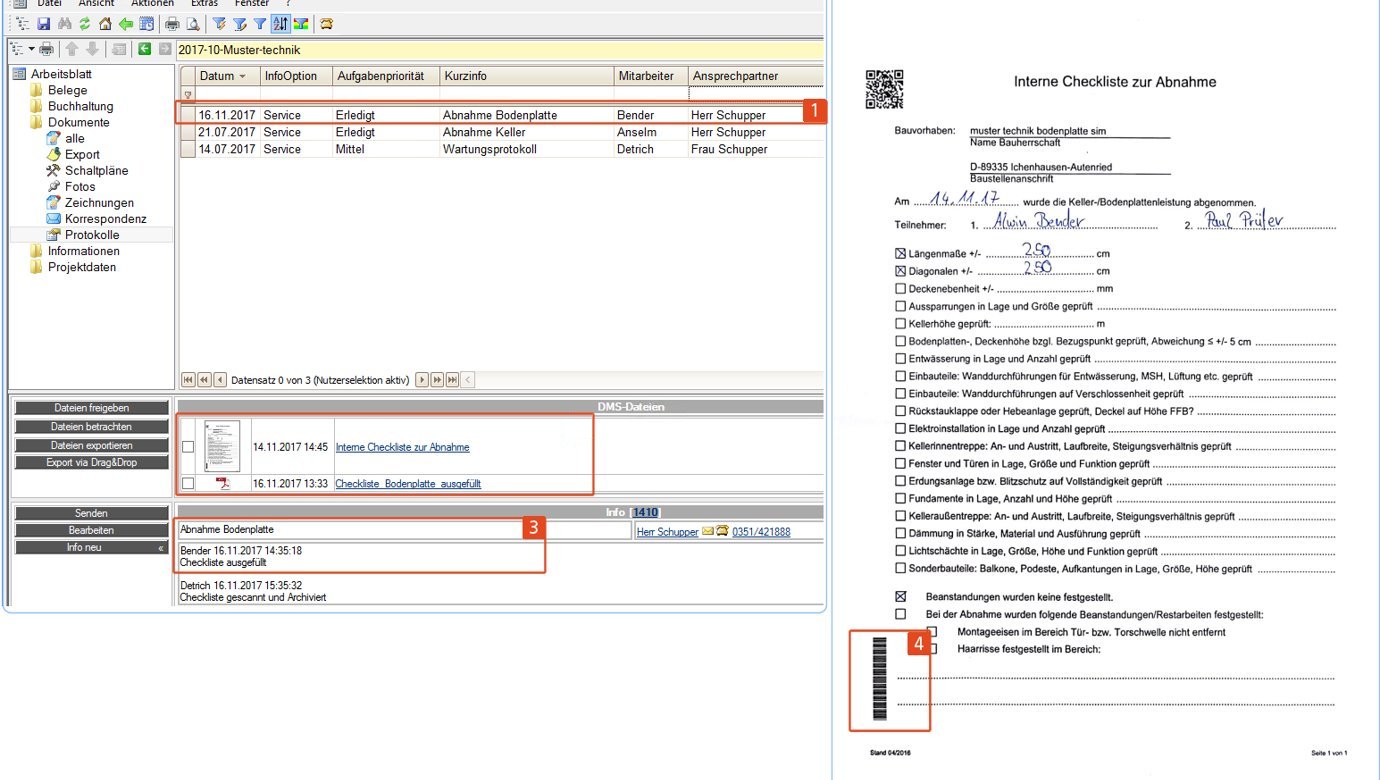Open the tree view dropdown arrow in second toolbar

[31, 49]
